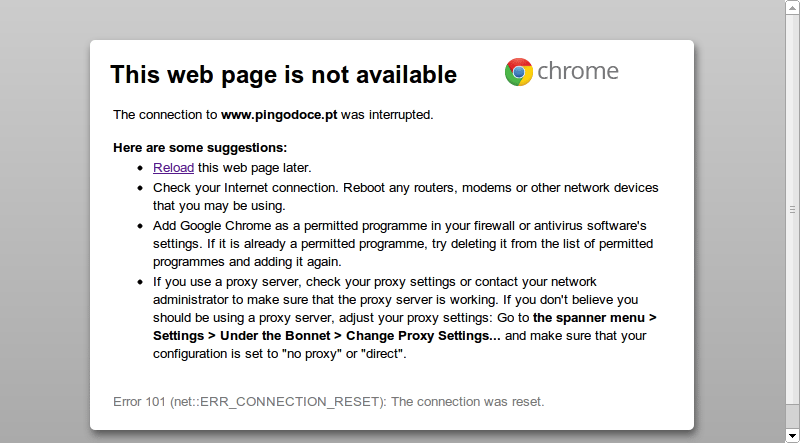Viewport: 800px width, 443px height.
Task: Click 'Here are some suggestions:' heading
Action: pos(200,148)
